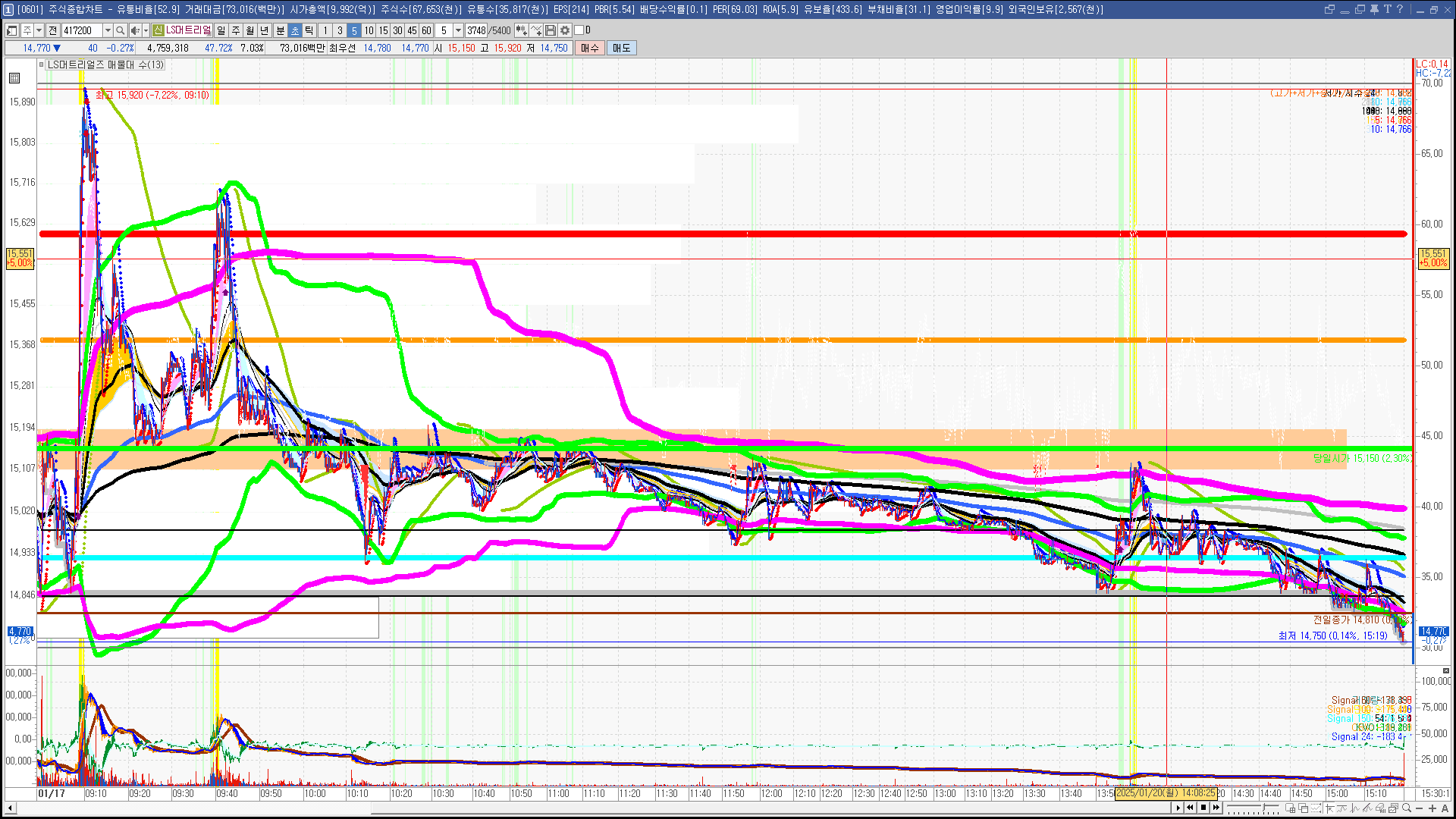Click the zoom-in plus icon at bottom right
1456x819 pixels.
1432,808
